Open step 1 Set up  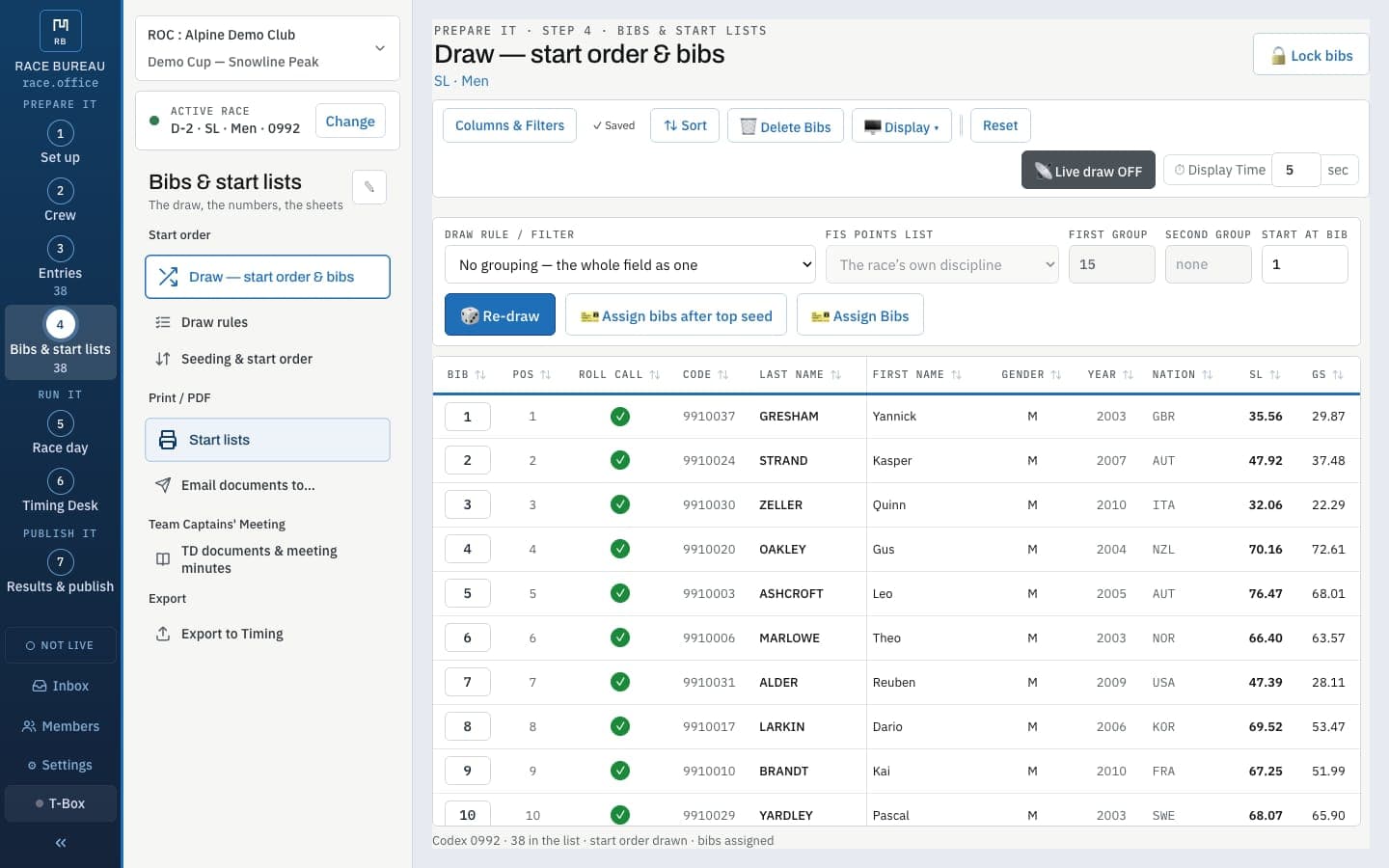[x=60, y=143]
